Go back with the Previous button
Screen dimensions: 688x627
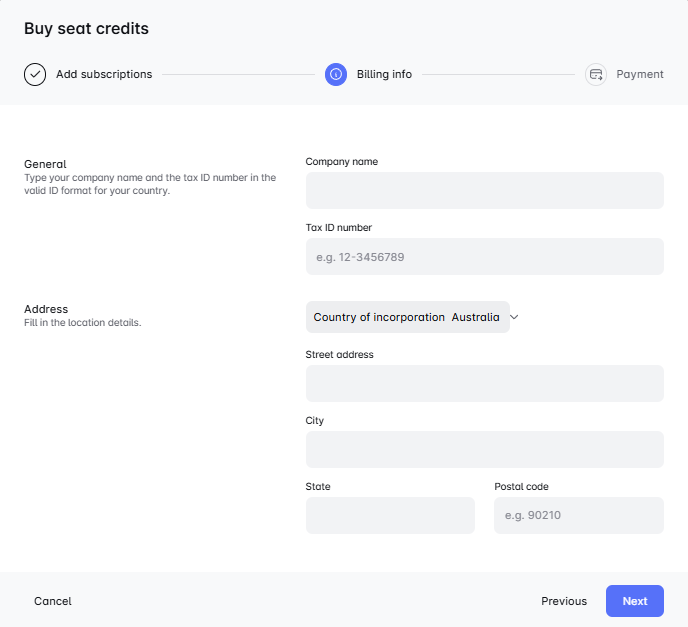point(564,601)
